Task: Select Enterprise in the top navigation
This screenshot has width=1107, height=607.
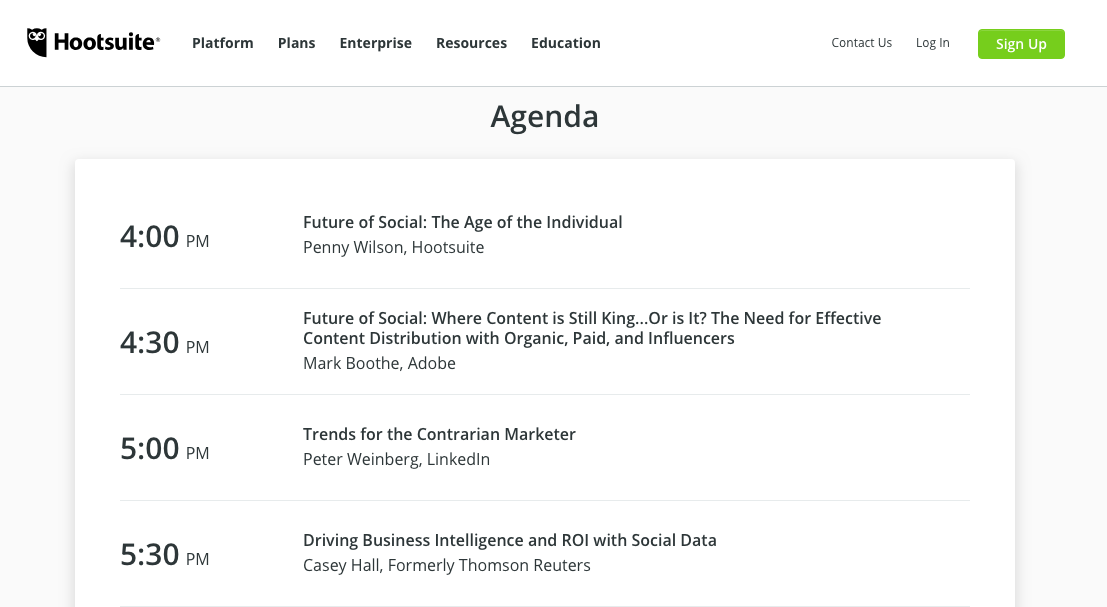Action: [x=375, y=43]
